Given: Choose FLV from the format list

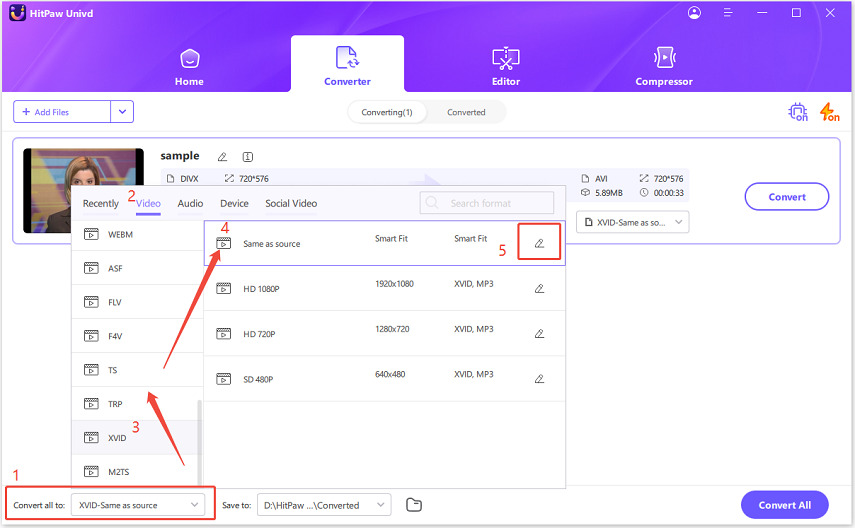Looking at the screenshot, I should [x=137, y=302].
